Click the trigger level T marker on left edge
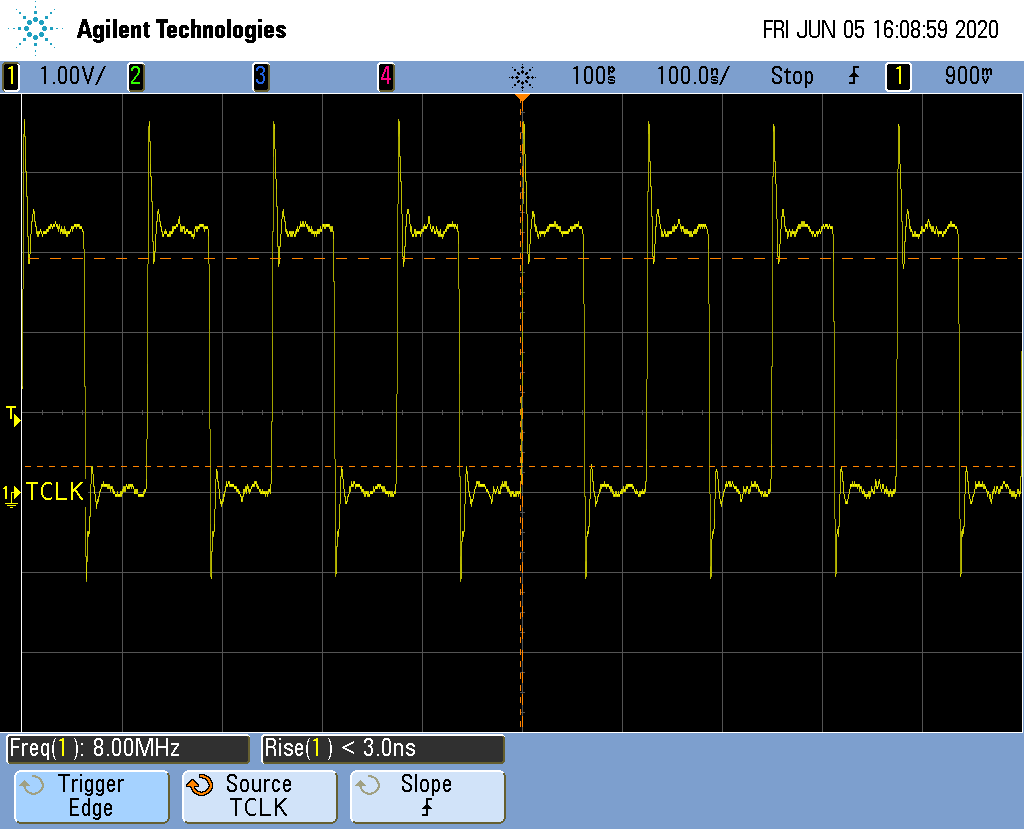Viewport: 1024px width, 829px height. pos(12,414)
